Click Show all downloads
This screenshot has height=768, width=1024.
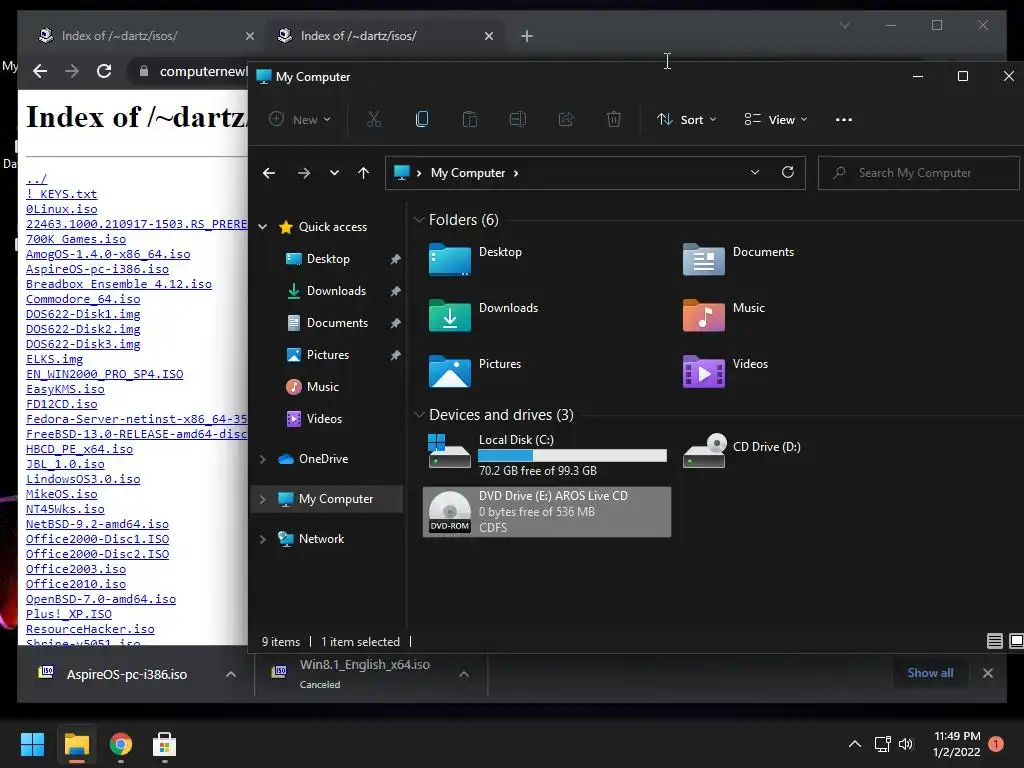[930, 673]
